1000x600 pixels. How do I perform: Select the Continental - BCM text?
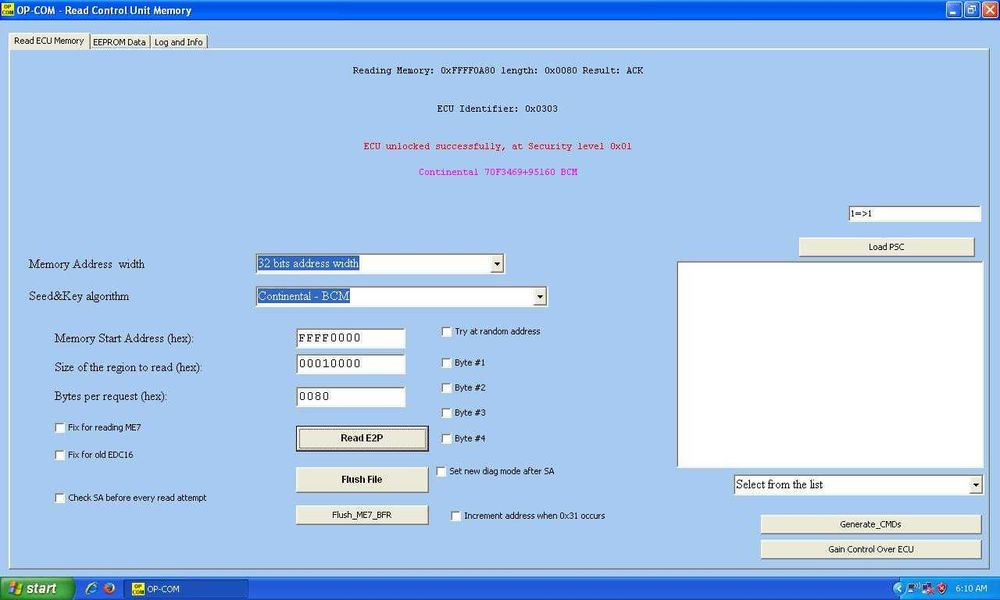click(x=304, y=296)
